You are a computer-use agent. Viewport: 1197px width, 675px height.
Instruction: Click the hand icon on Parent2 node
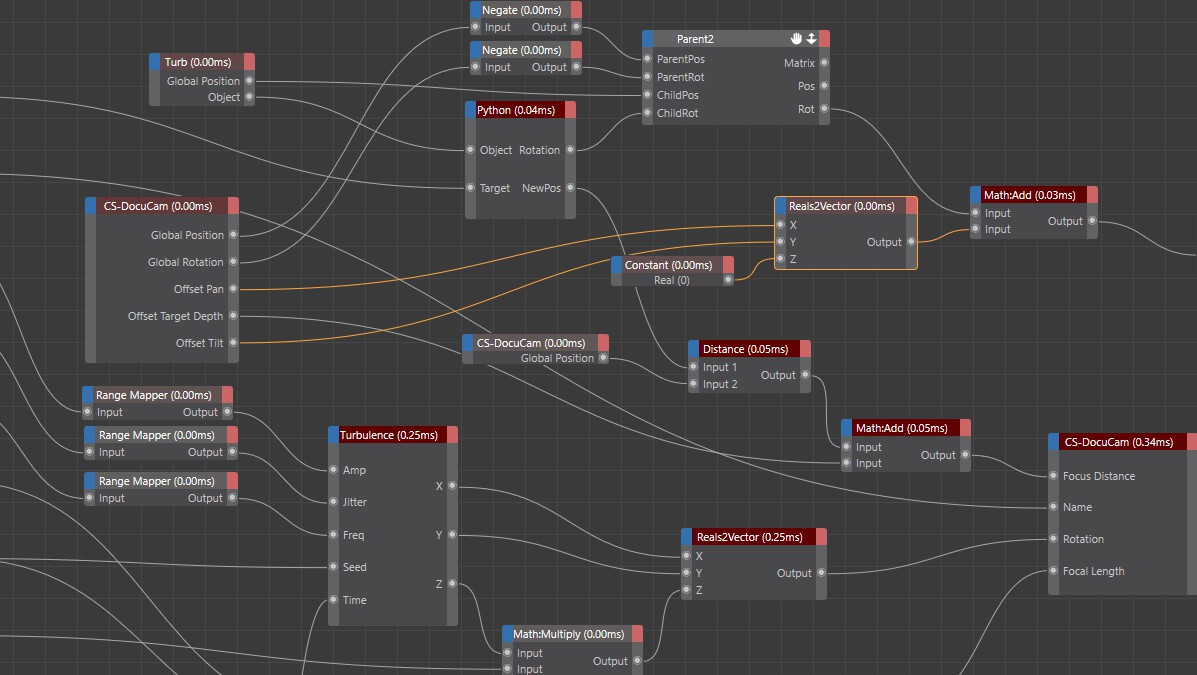click(x=796, y=38)
